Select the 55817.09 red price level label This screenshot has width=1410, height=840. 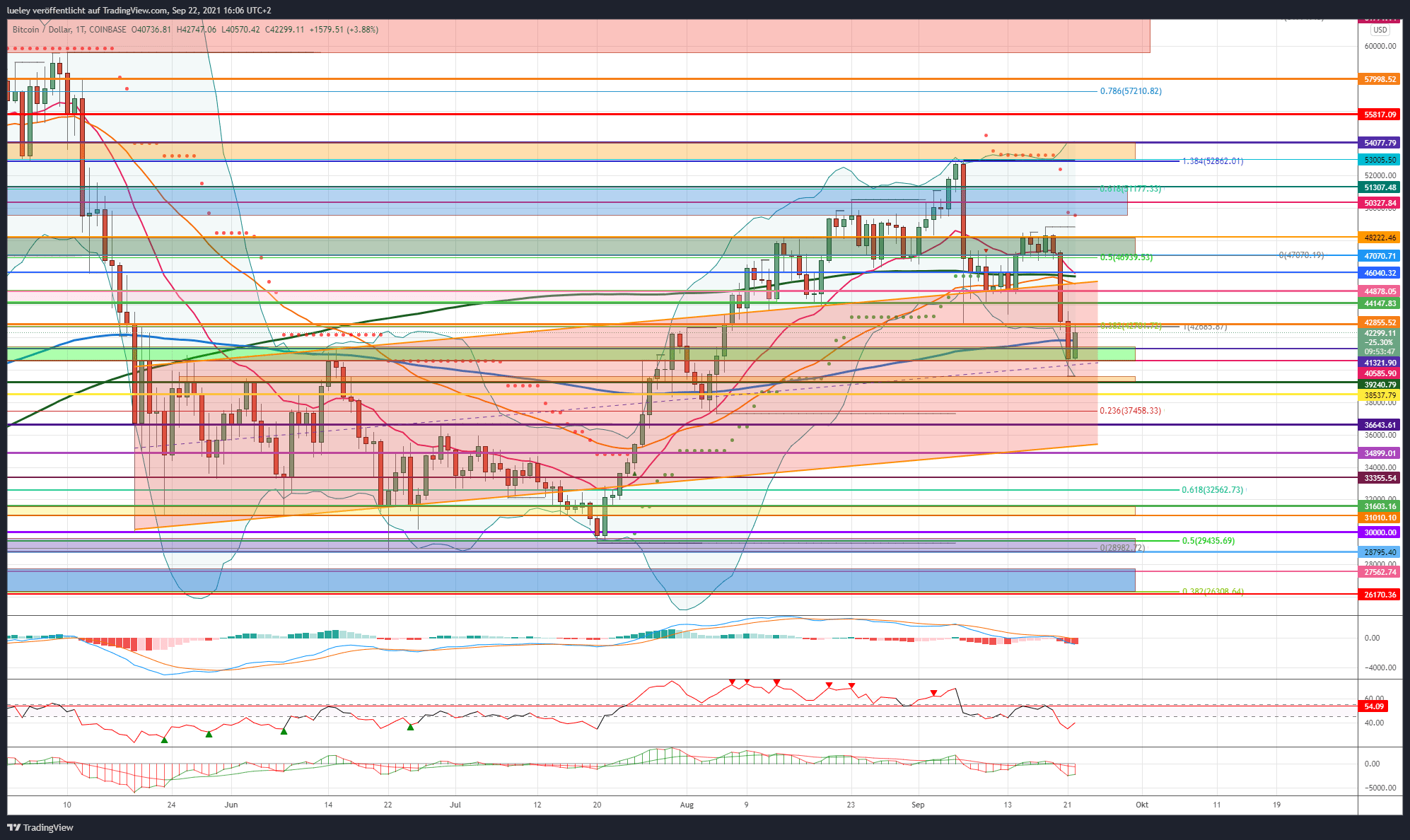click(x=1380, y=115)
